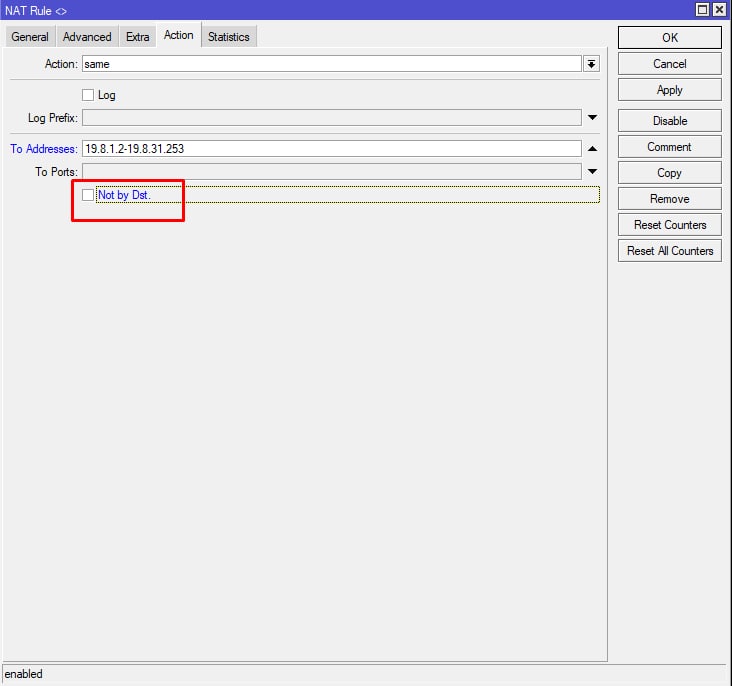
Task: Expand the Log Prefix field arrow
Action: point(592,118)
